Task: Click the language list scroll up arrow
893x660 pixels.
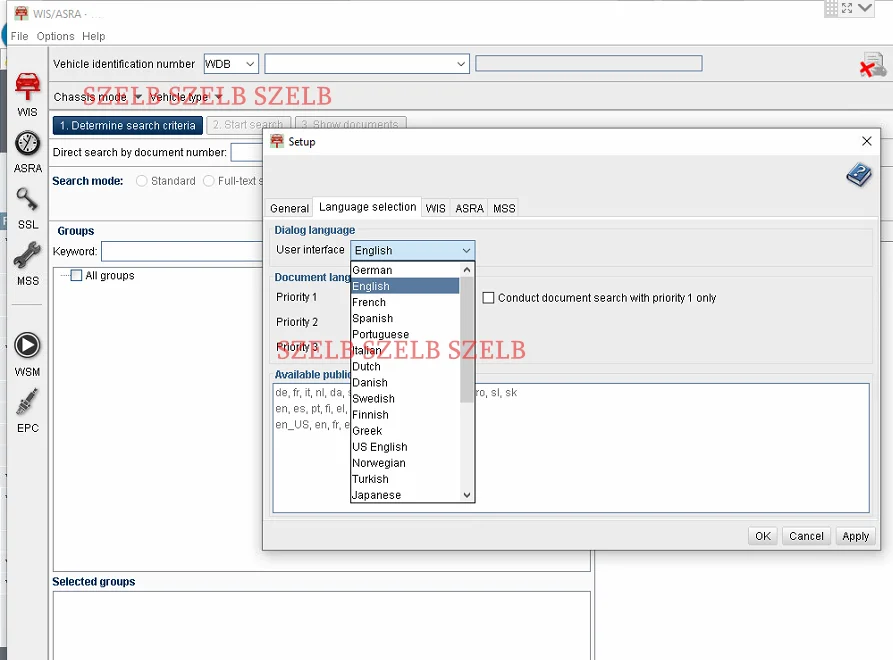Action: (467, 269)
